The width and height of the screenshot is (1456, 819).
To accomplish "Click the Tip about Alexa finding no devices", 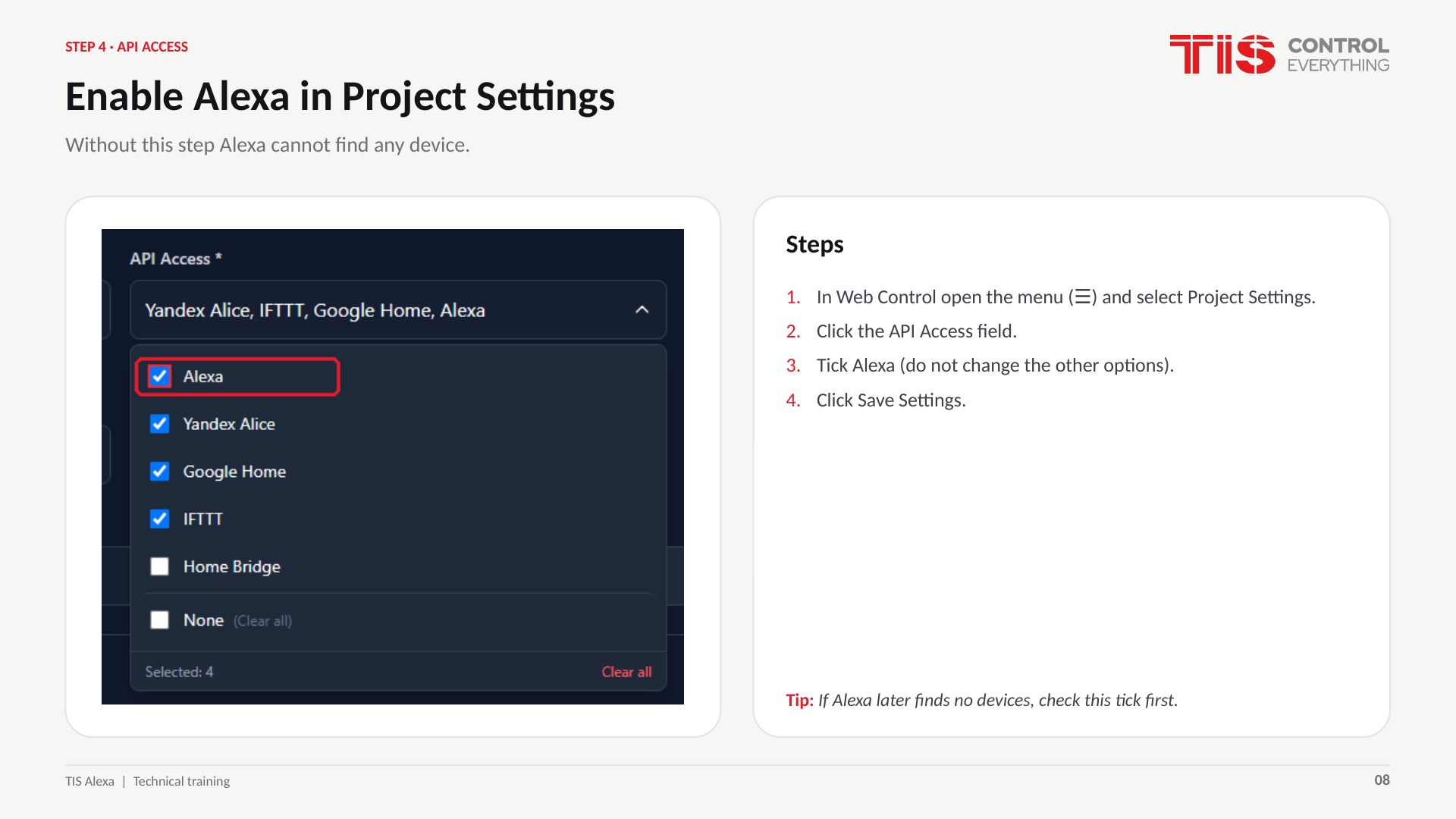I will click(981, 700).
